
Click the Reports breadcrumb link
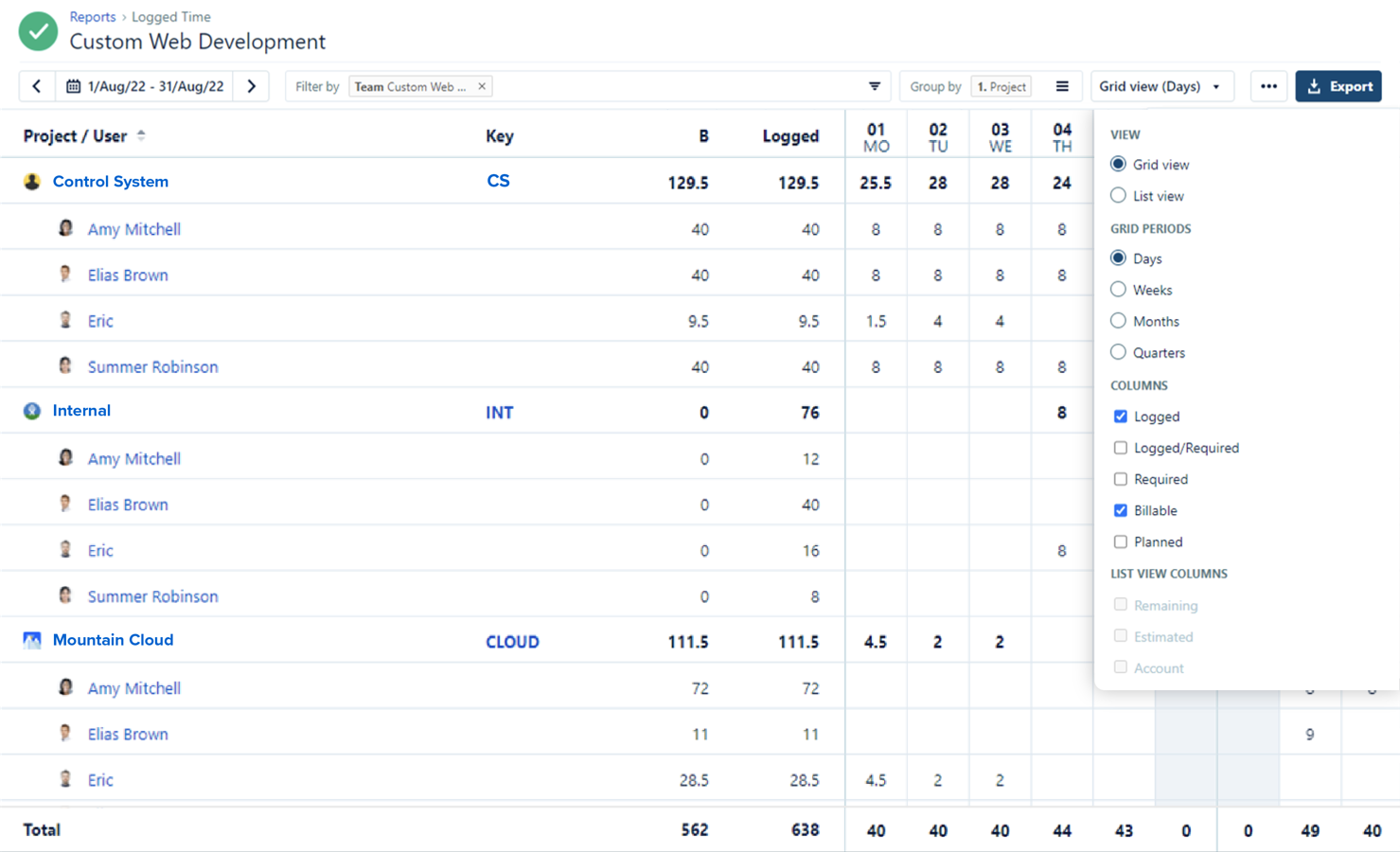(x=93, y=17)
